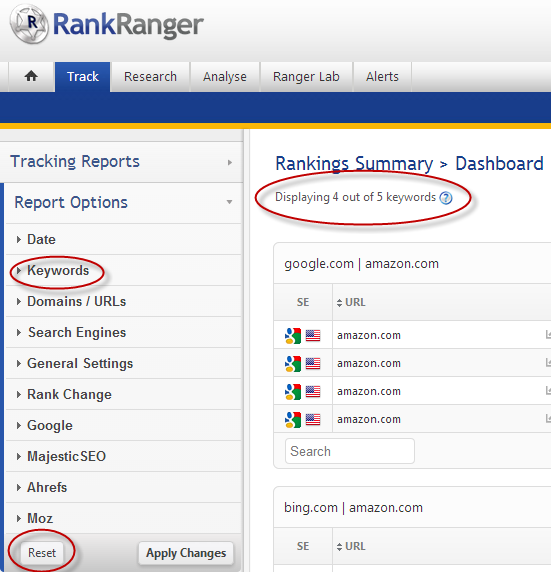
Task: Click the Search field under google.com table
Action: [x=350, y=451]
